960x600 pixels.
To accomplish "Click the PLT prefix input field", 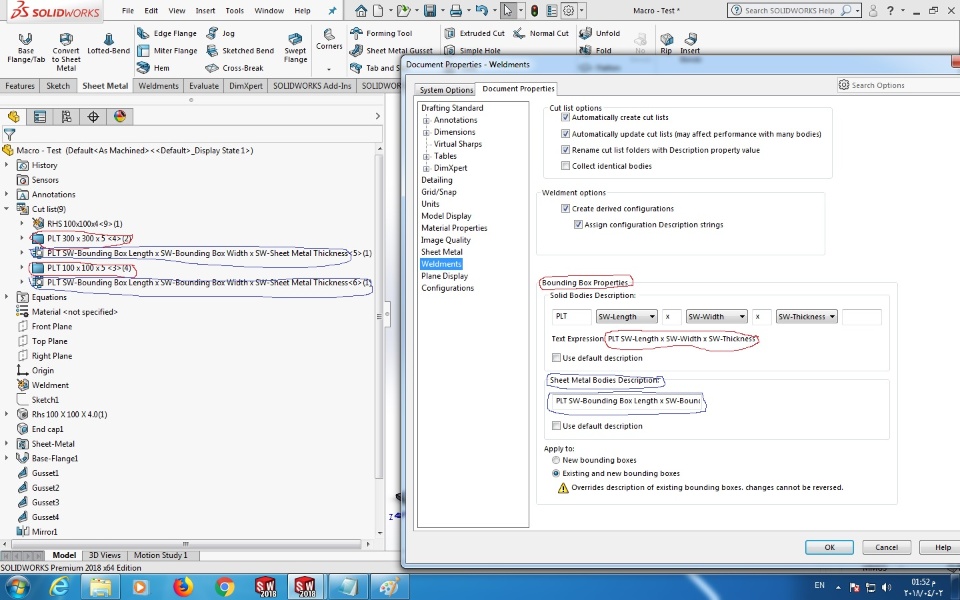I will coord(571,317).
